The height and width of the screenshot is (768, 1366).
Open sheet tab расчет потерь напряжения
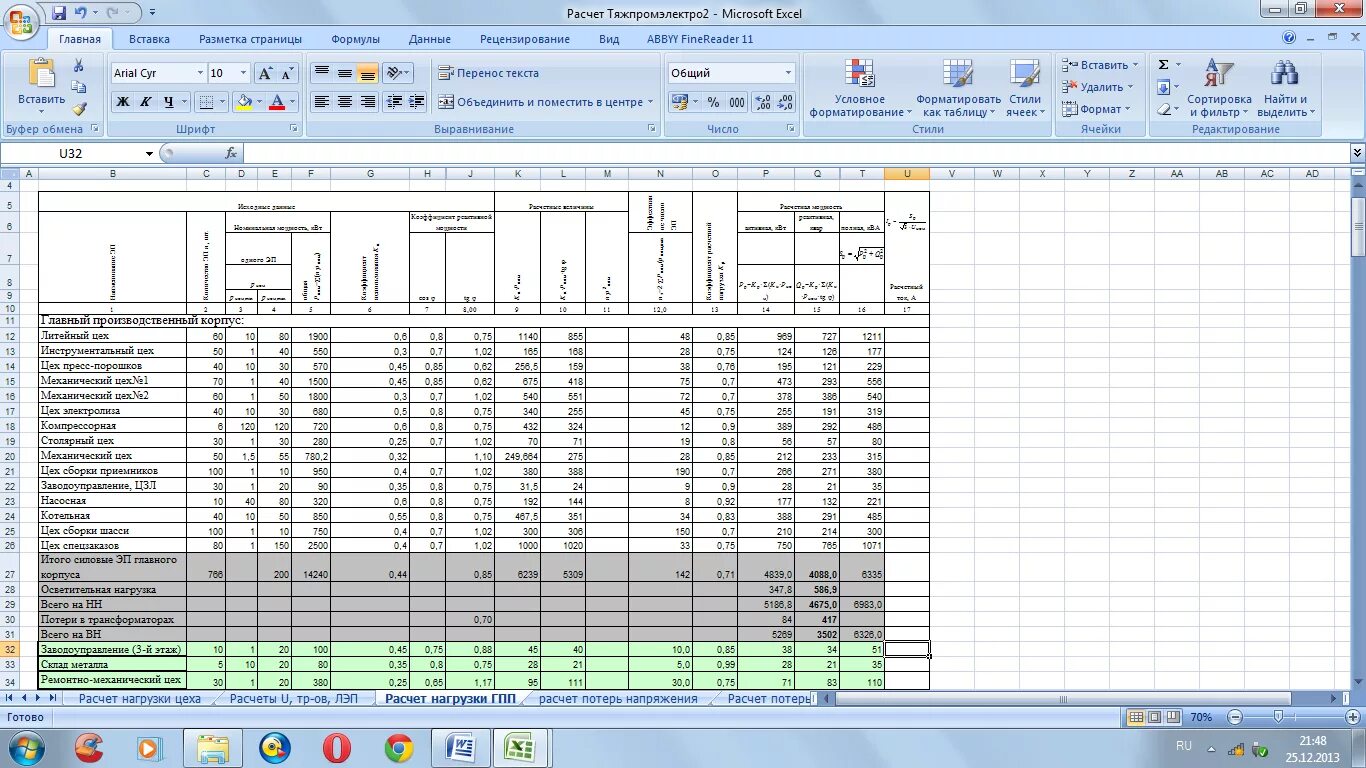tap(618, 699)
